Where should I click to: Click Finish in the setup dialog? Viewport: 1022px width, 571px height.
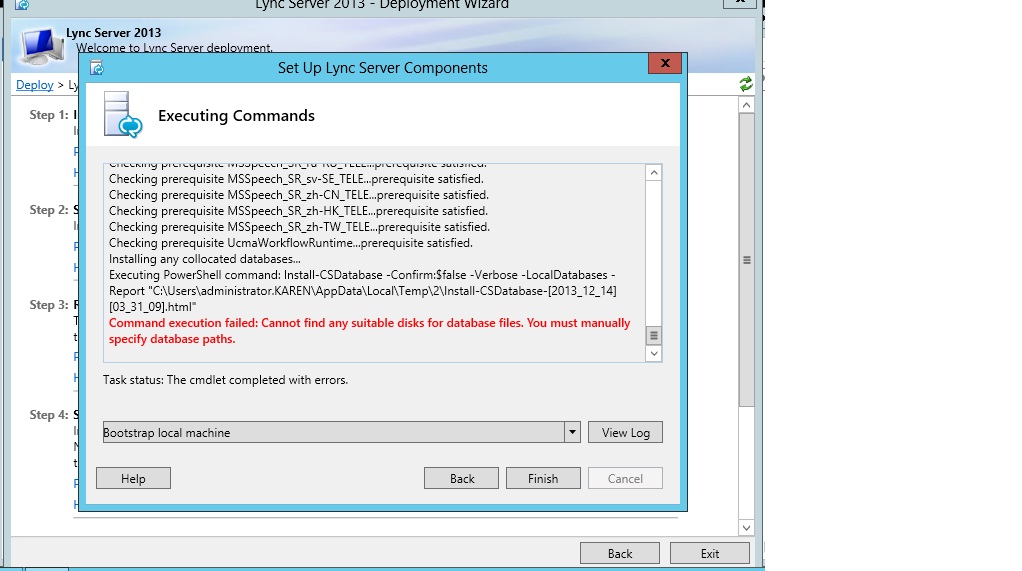[543, 479]
